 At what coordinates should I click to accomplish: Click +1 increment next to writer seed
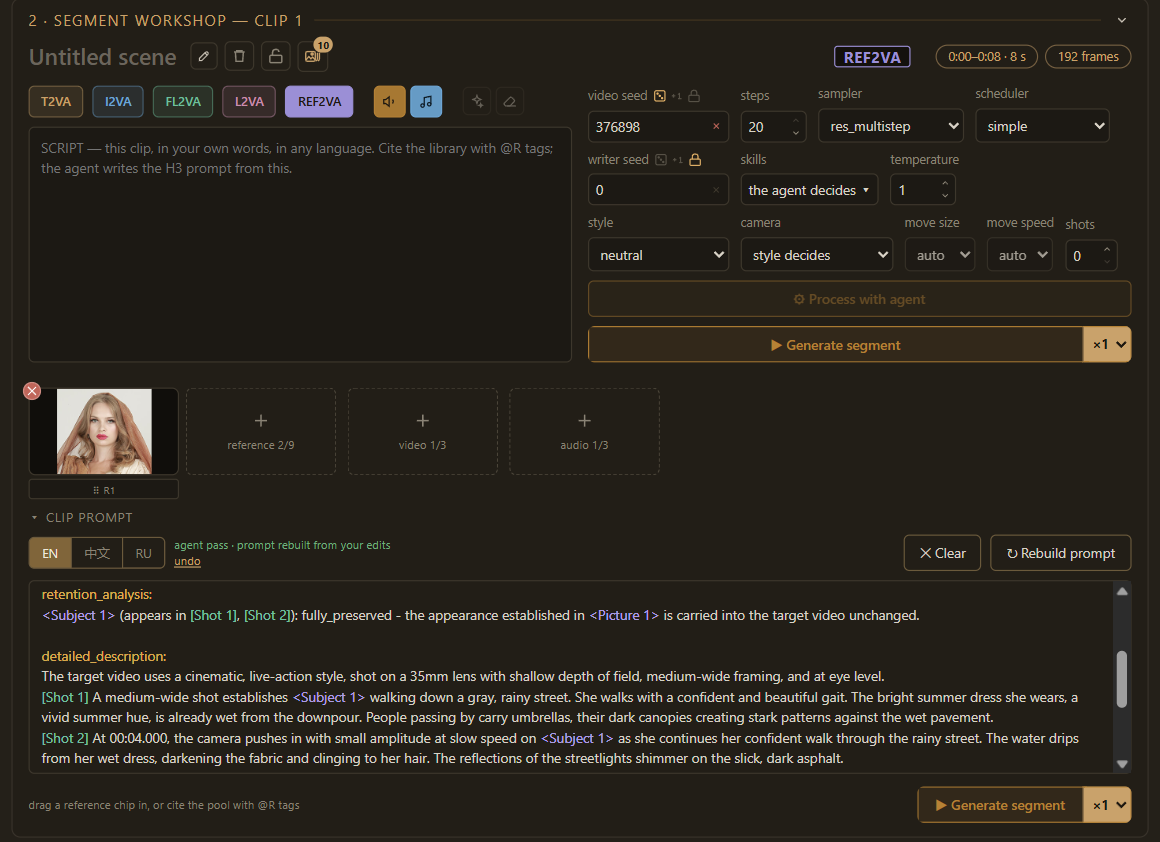[x=678, y=160]
